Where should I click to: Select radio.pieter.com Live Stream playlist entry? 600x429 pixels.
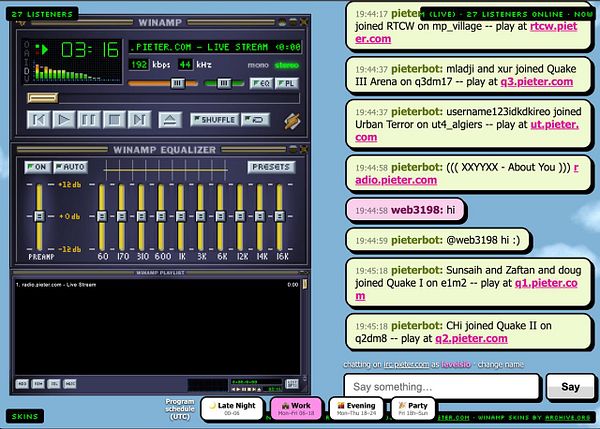click(157, 285)
